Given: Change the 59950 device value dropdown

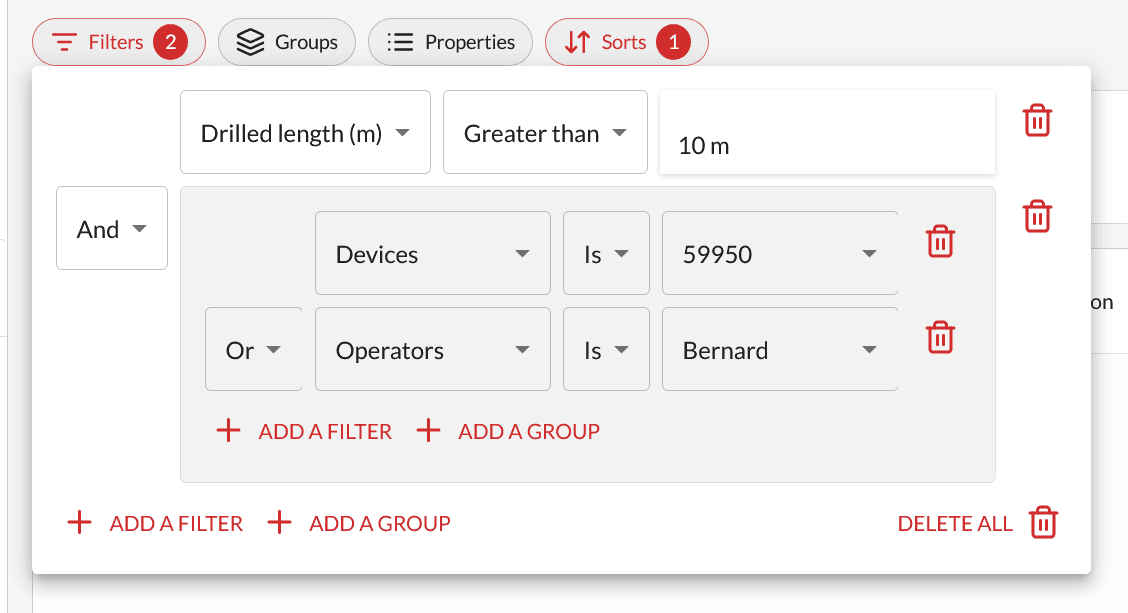Looking at the screenshot, I should pos(779,254).
